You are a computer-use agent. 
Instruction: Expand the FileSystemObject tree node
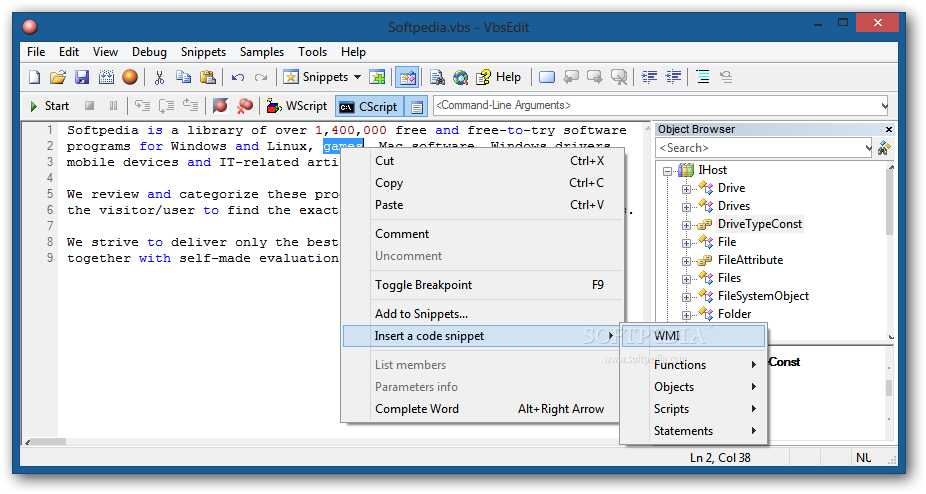686,297
